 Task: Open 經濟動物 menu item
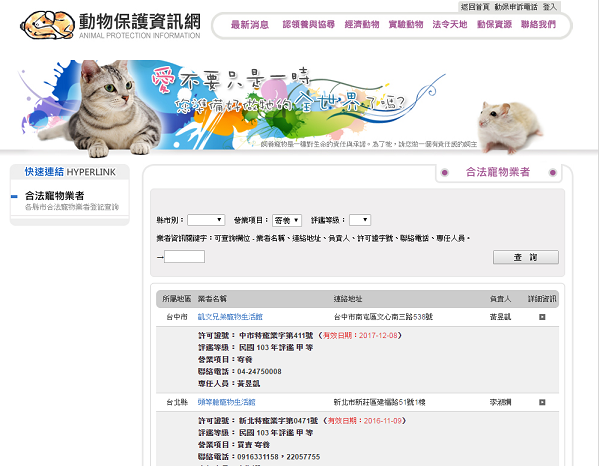pyautogui.click(x=362, y=24)
